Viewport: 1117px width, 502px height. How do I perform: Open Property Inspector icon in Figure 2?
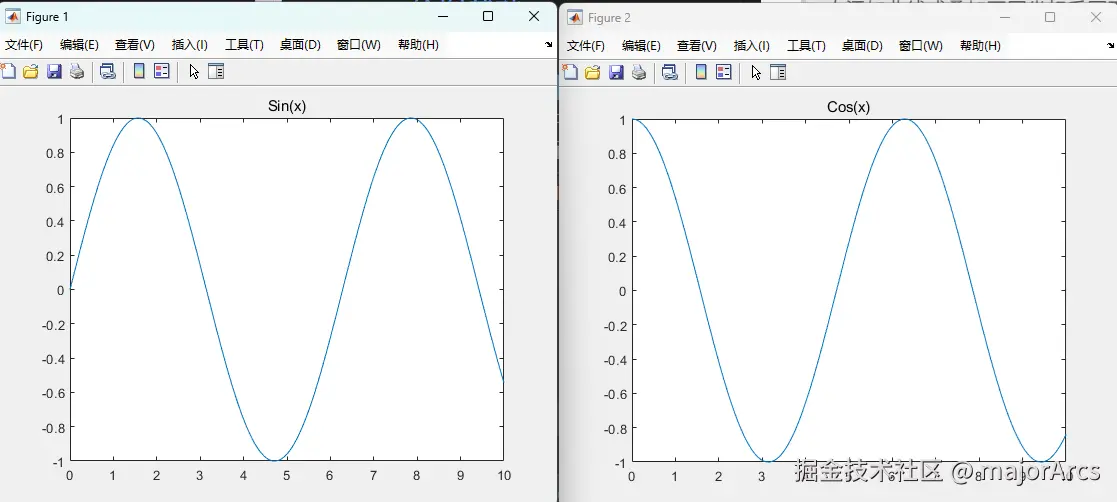(778, 72)
